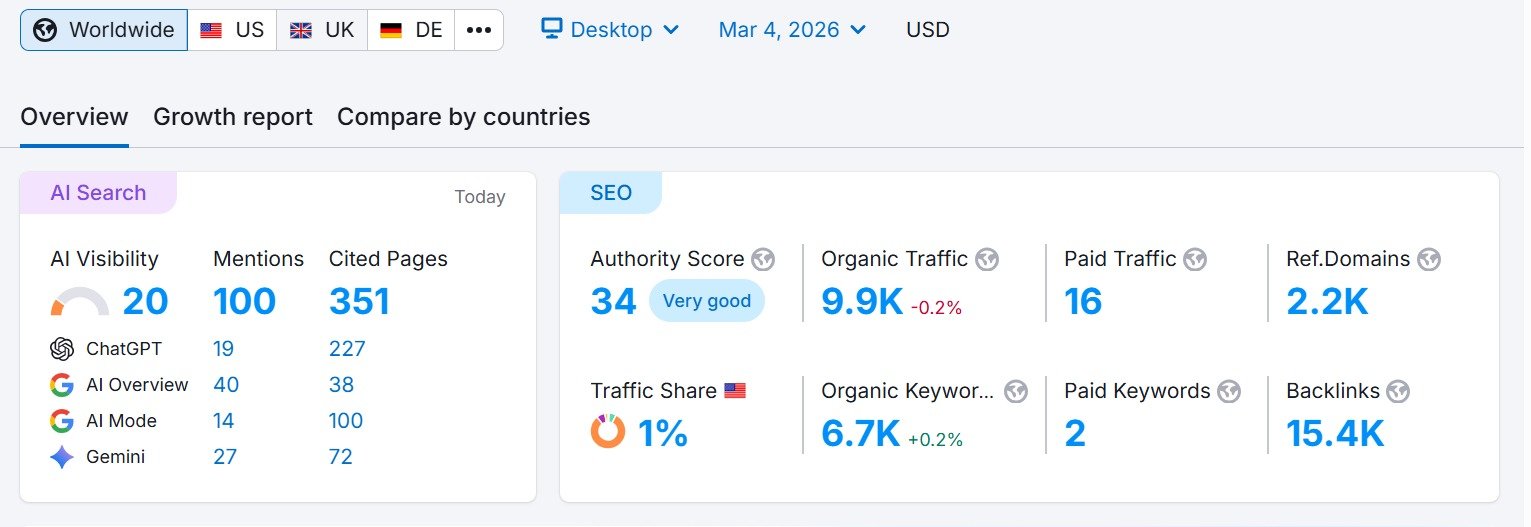Click the globe icon next to Paid Traffic
This screenshot has height=527, width=1531.
point(1195,260)
